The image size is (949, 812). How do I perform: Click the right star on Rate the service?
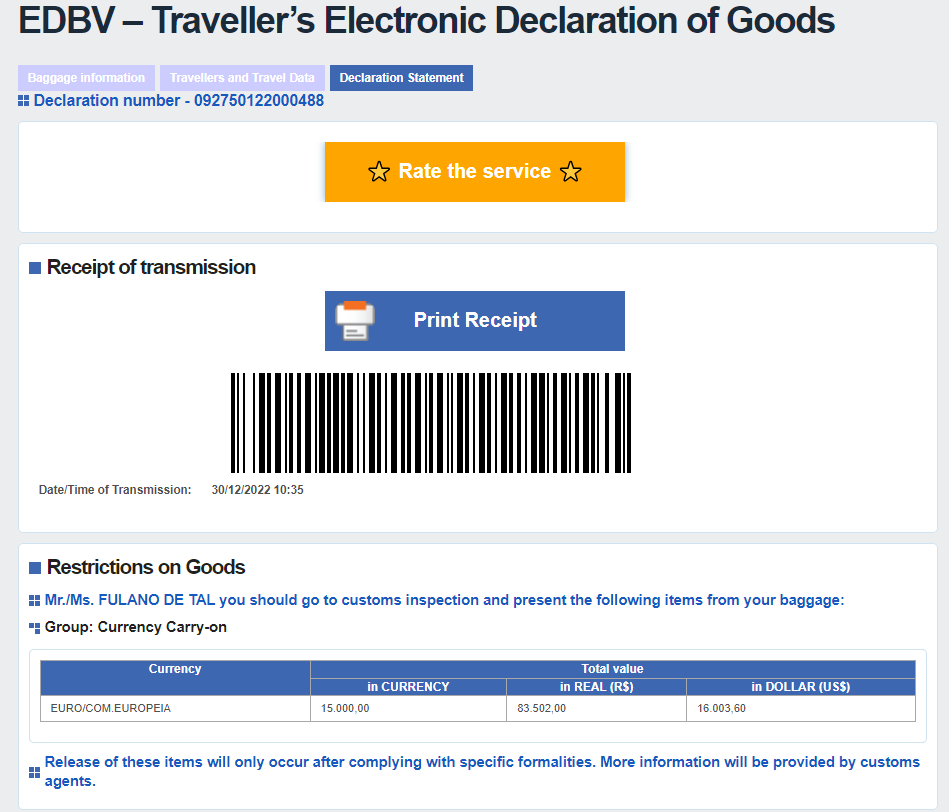[571, 172]
